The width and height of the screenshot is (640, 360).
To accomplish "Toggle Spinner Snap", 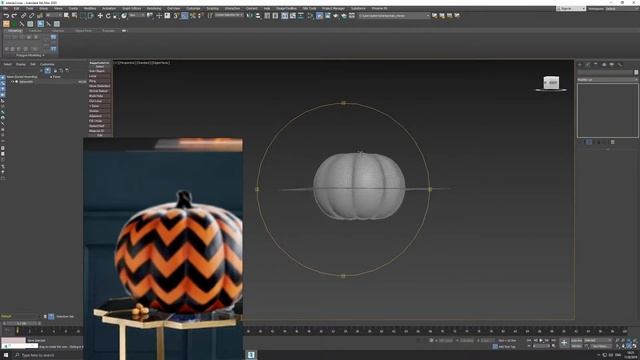I will point(200,16).
